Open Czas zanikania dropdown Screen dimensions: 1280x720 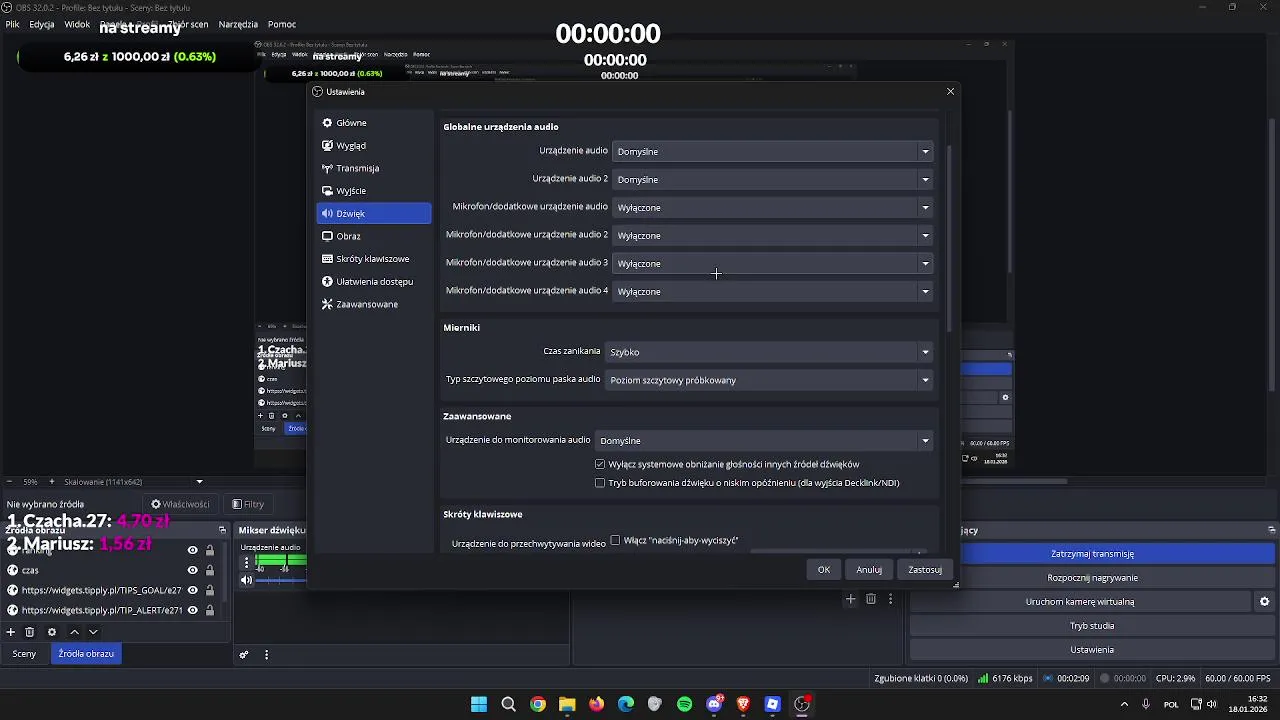point(769,352)
